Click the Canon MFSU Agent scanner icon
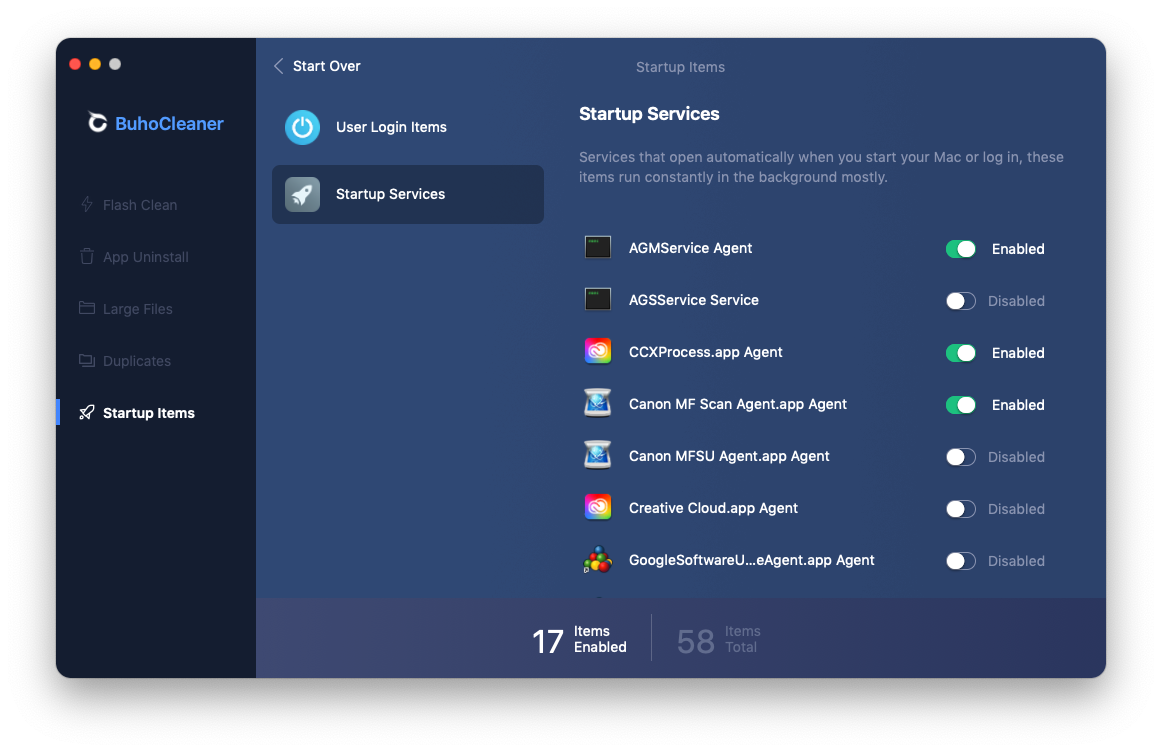Image resolution: width=1162 pixels, height=752 pixels. point(597,455)
